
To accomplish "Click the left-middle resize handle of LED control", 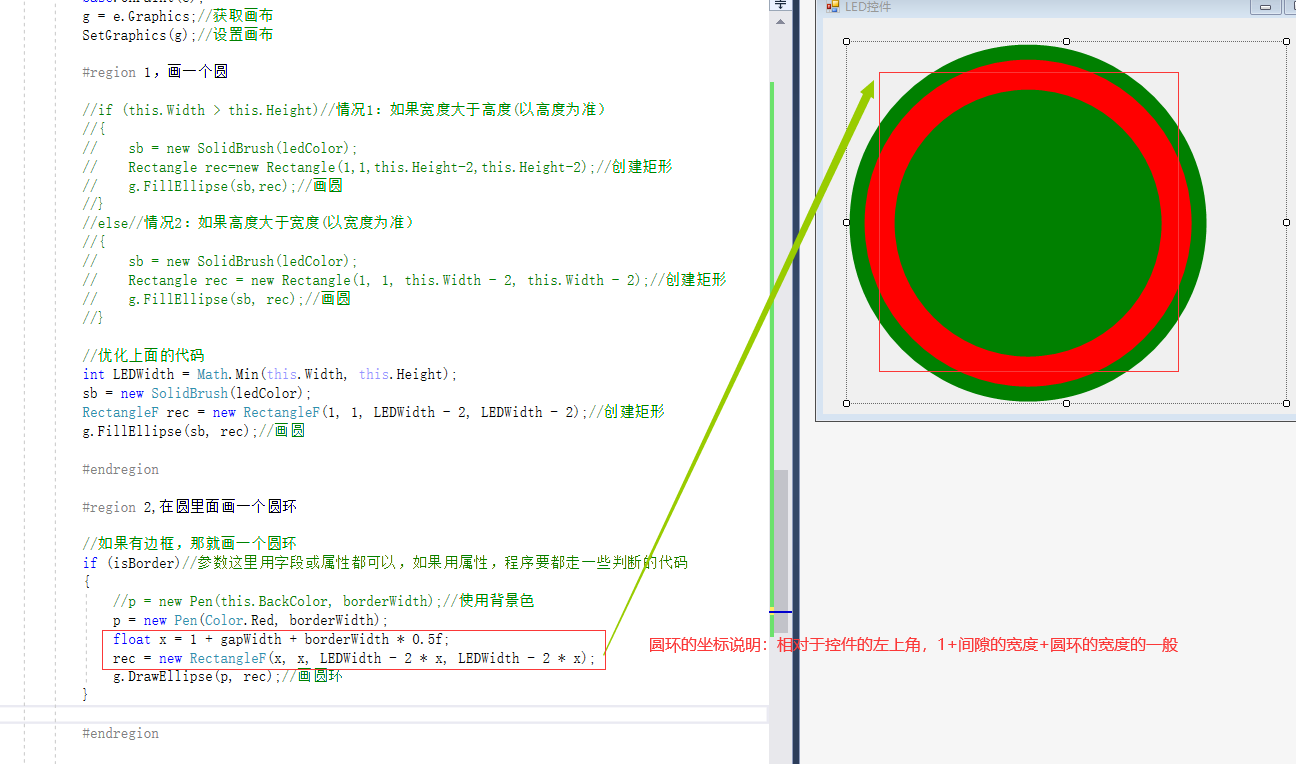I will tap(847, 222).
